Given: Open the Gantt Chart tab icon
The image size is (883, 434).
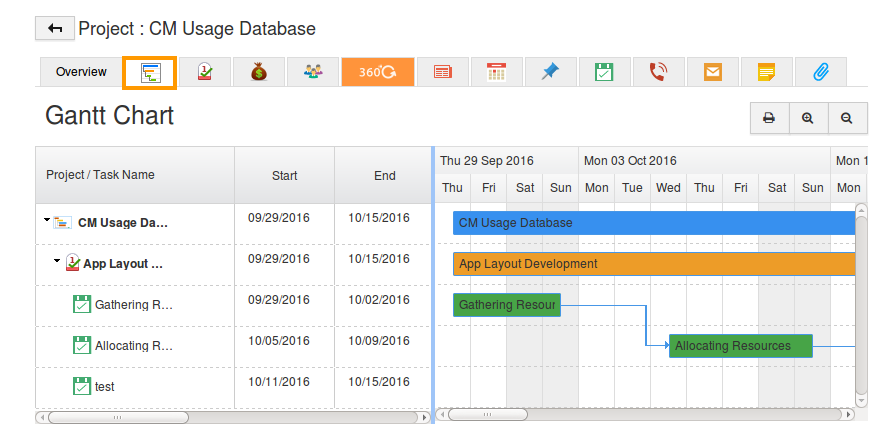Looking at the screenshot, I should point(150,73).
